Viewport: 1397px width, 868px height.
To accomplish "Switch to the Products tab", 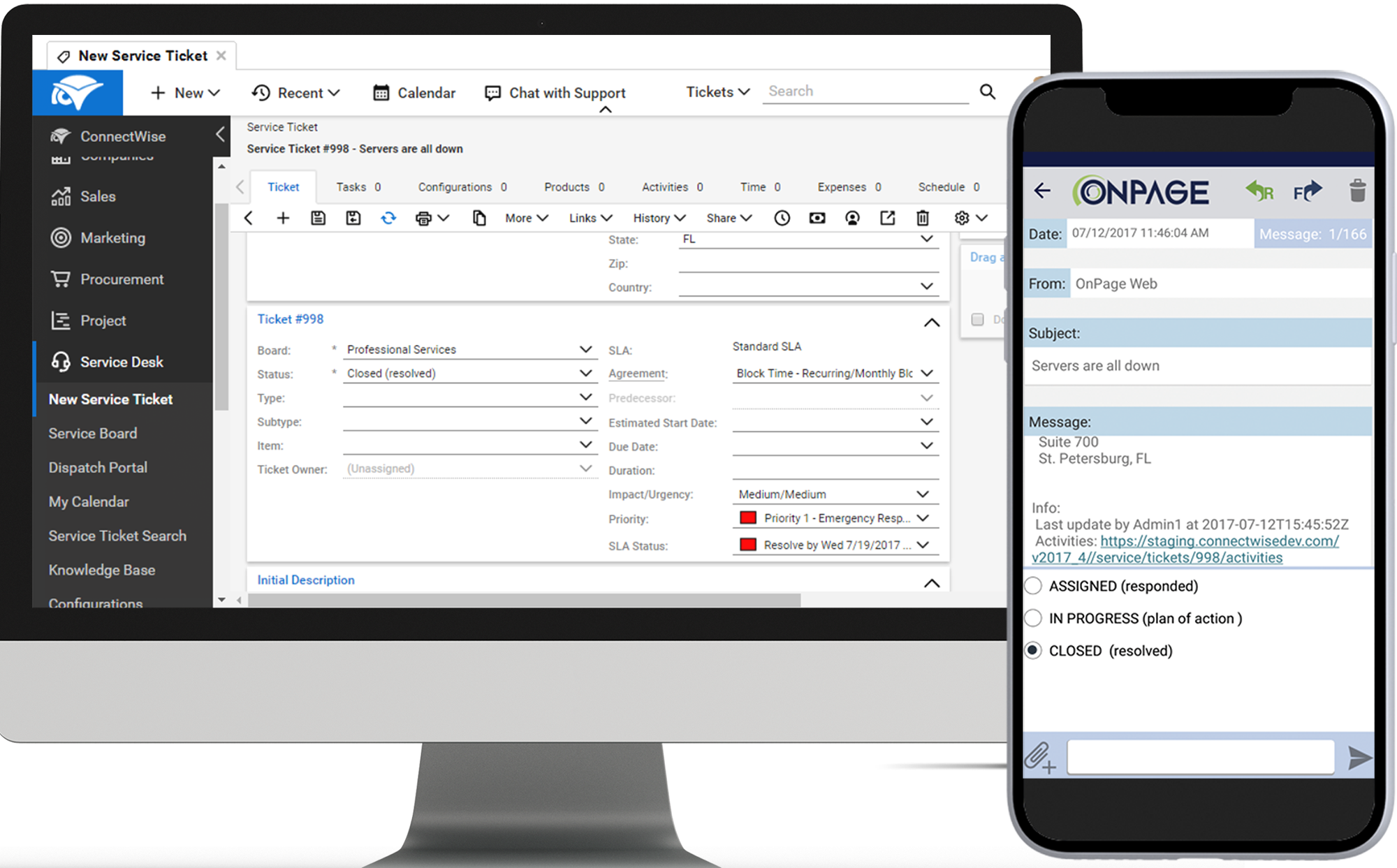I will coord(574,187).
